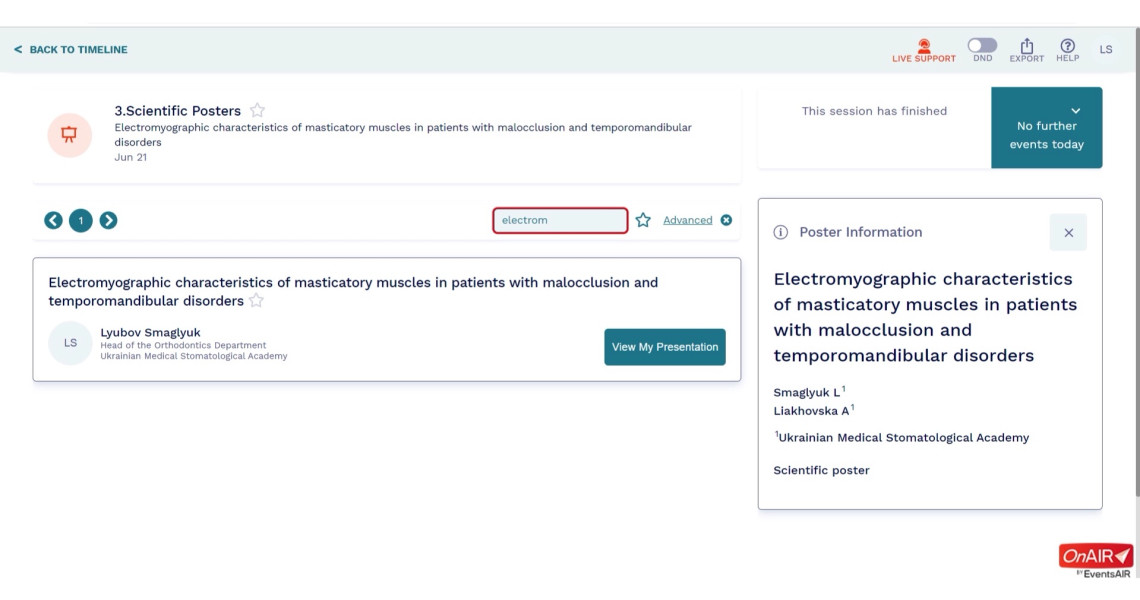The height and width of the screenshot is (600, 1140).
Task: Open LS user profile menu
Action: coord(1106,49)
